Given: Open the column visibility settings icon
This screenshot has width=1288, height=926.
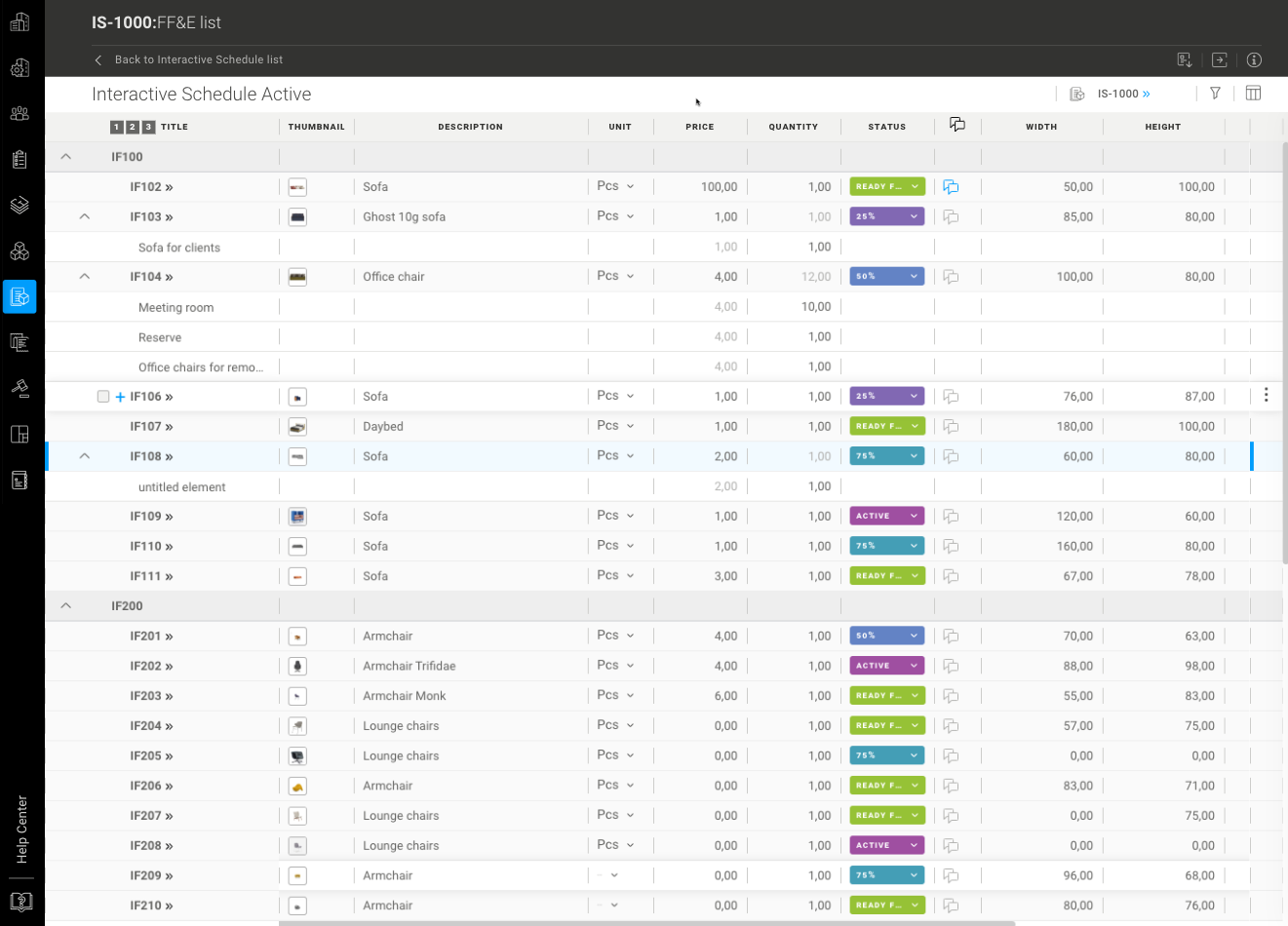Looking at the screenshot, I should pos(1253,93).
